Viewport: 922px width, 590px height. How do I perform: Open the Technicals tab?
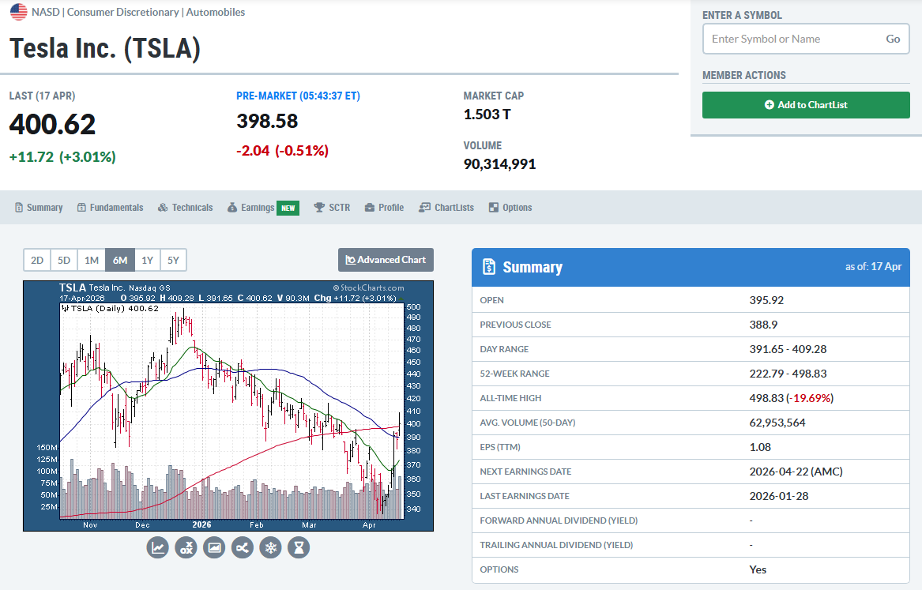185,208
